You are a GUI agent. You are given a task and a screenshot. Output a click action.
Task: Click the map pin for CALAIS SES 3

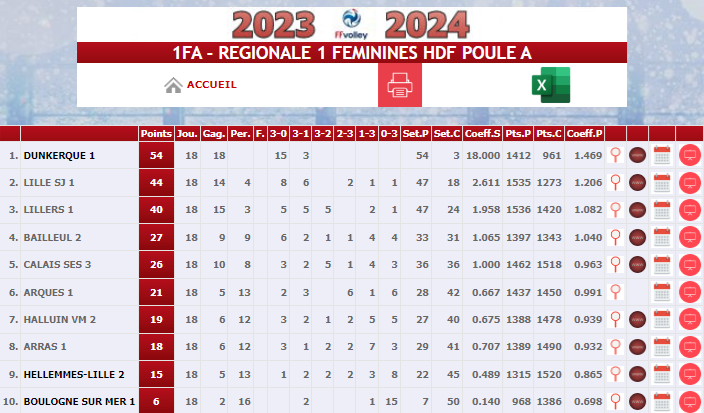click(616, 264)
